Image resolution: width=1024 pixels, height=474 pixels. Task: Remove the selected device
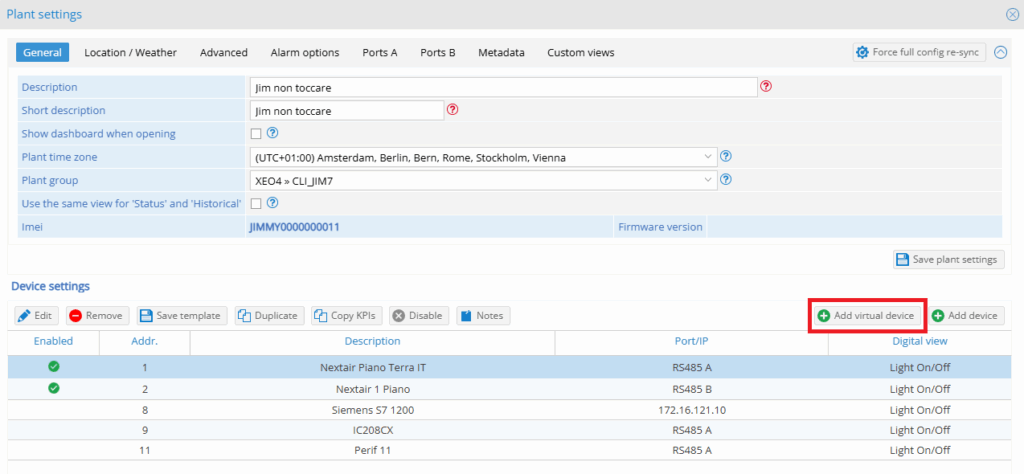tap(97, 315)
